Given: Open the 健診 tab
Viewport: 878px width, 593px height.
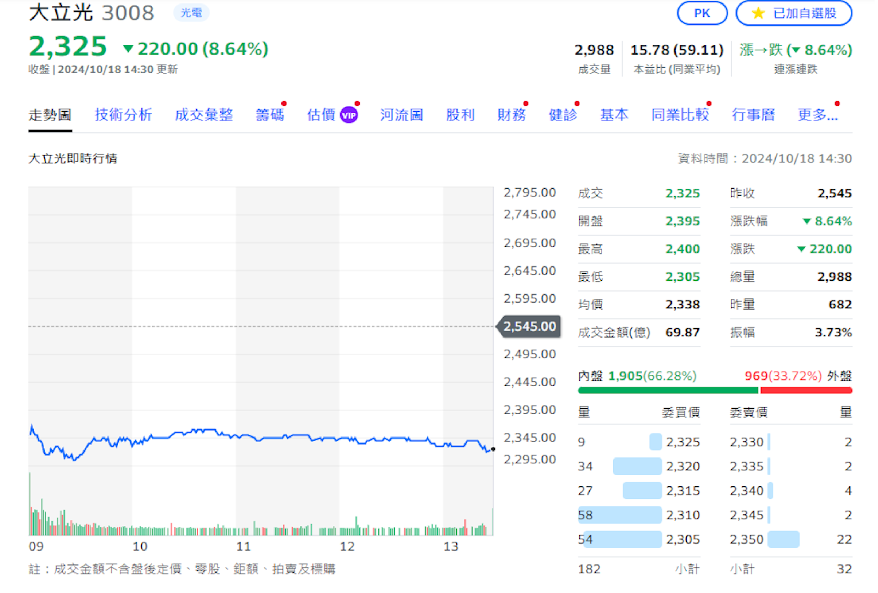Looking at the screenshot, I should pos(563,115).
